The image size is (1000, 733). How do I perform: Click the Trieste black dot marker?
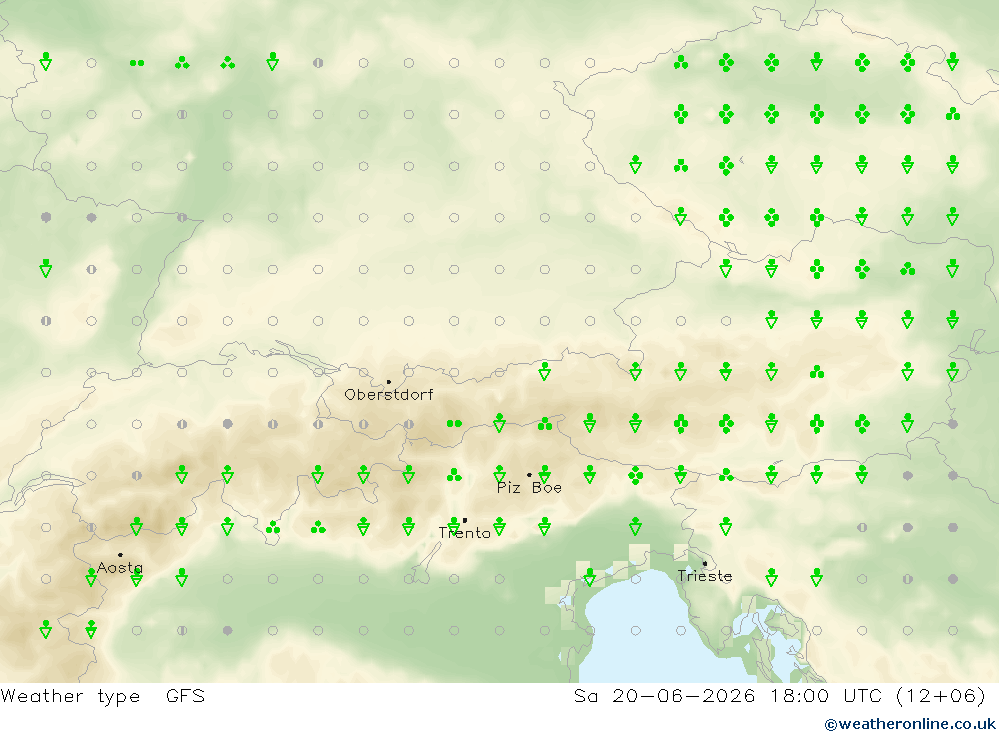click(705, 563)
